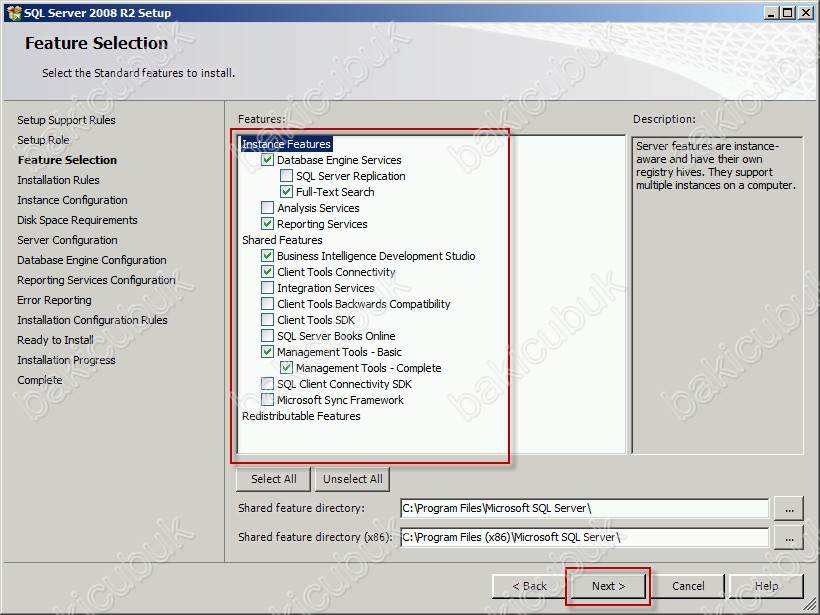Check SQL Client Connectivity SDK
The image size is (820, 615).
click(267, 384)
